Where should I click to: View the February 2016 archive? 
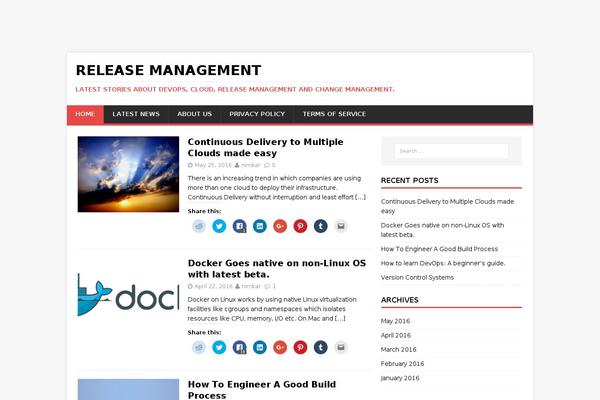click(x=403, y=363)
